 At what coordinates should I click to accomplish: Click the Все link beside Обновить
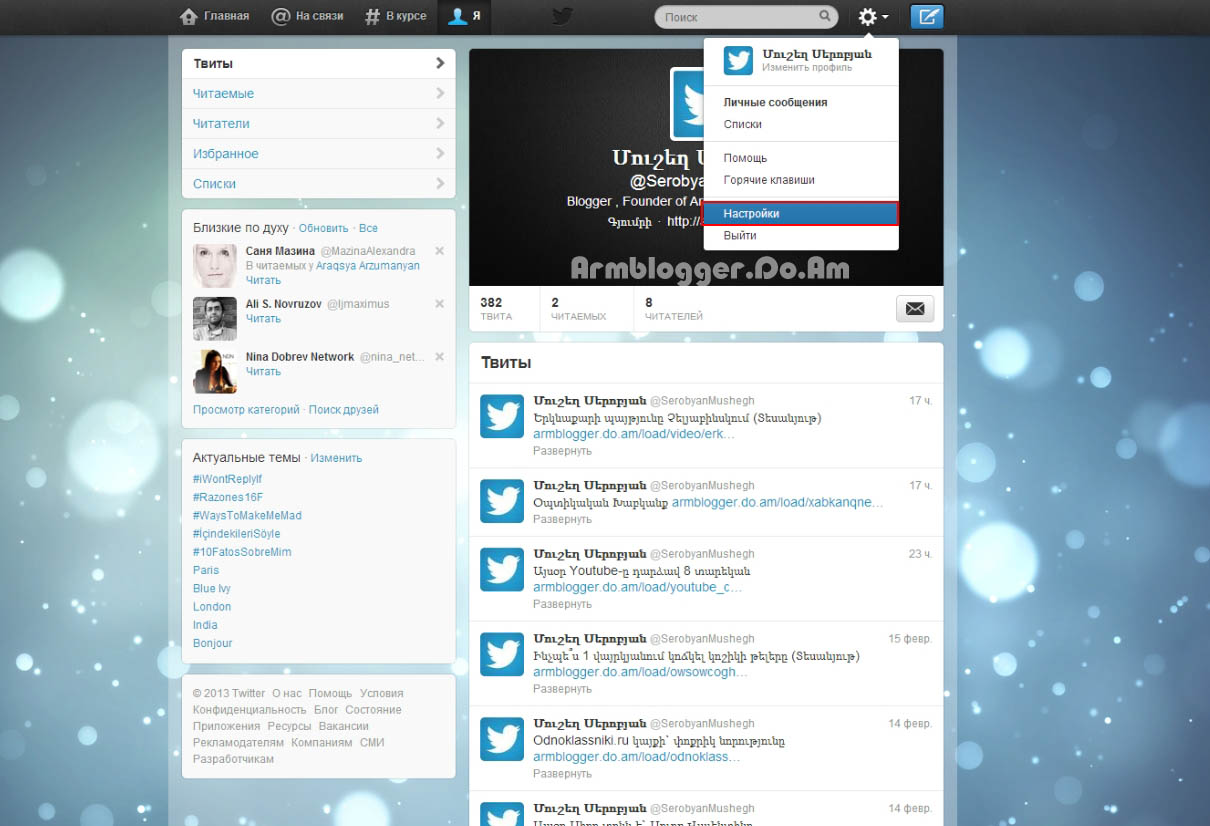click(x=368, y=228)
